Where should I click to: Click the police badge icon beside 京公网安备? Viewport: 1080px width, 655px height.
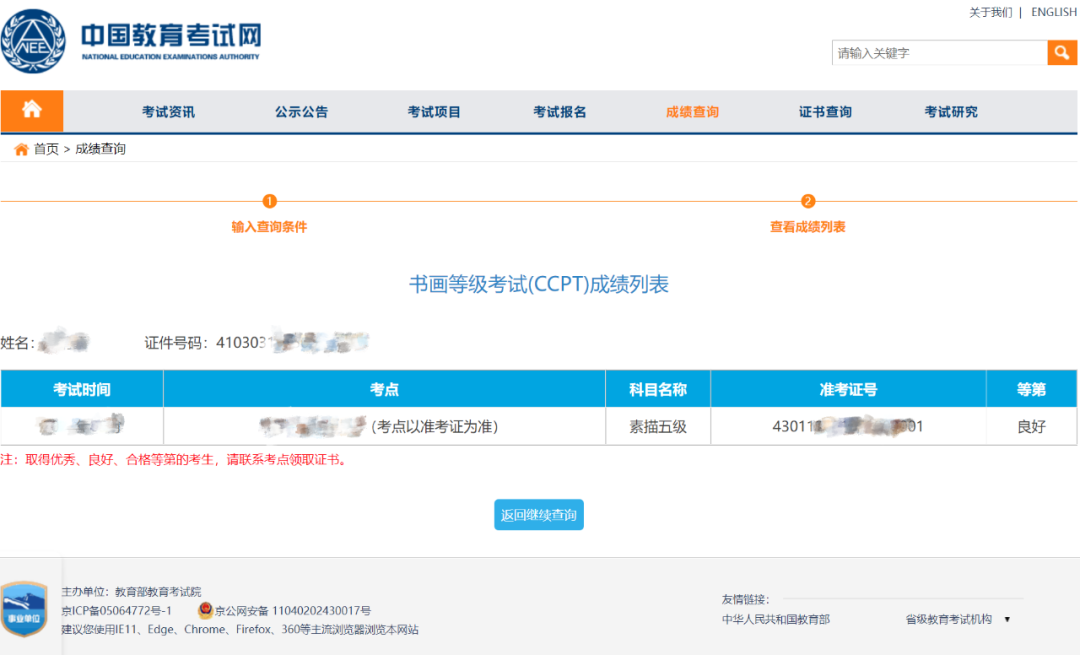(x=205, y=610)
